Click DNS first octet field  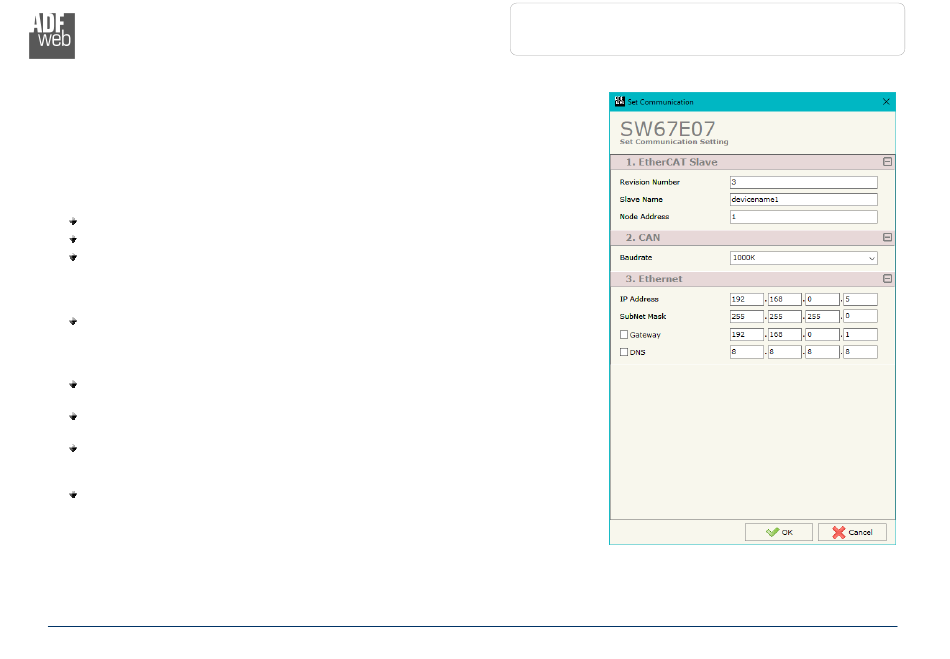[746, 352]
